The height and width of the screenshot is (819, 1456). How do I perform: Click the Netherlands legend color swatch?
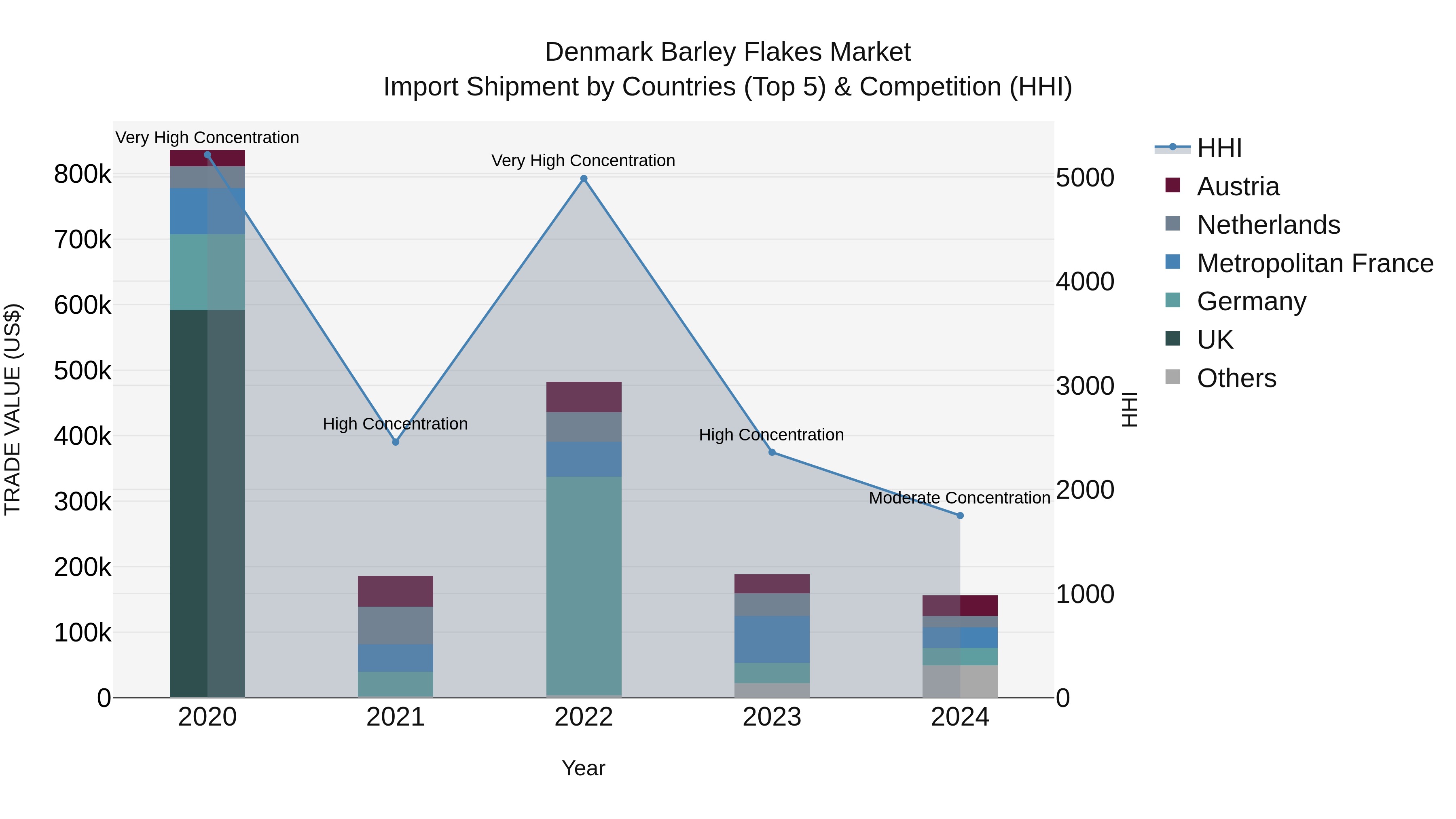pos(1173,224)
